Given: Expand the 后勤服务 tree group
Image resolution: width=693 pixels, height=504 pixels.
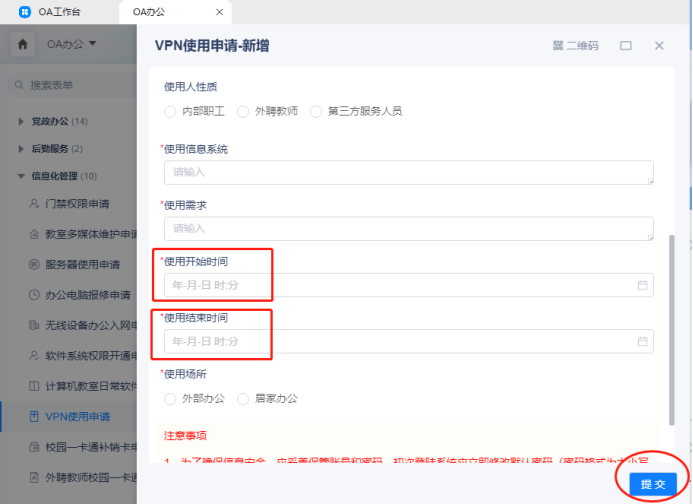Looking at the screenshot, I should pyautogui.click(x=22, y=149).
